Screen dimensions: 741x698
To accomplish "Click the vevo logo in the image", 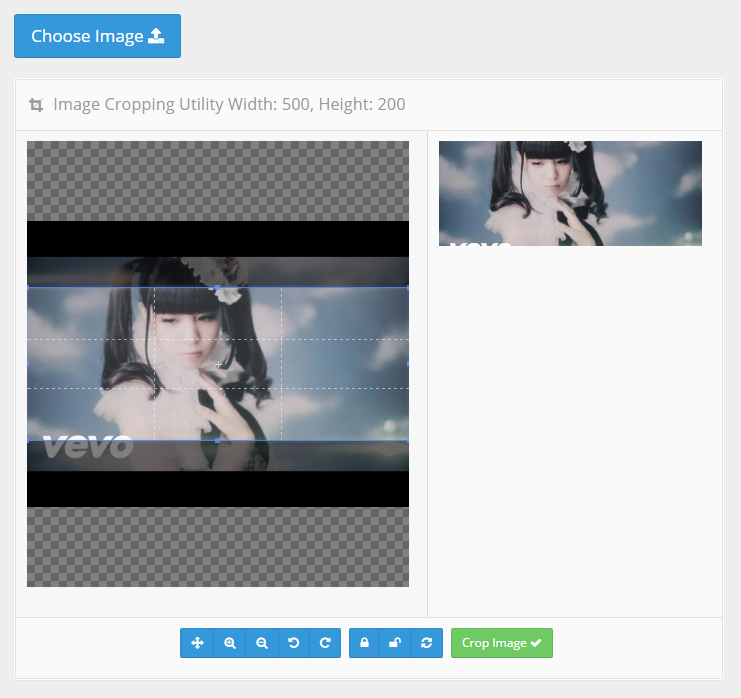I will pos(88,446).
